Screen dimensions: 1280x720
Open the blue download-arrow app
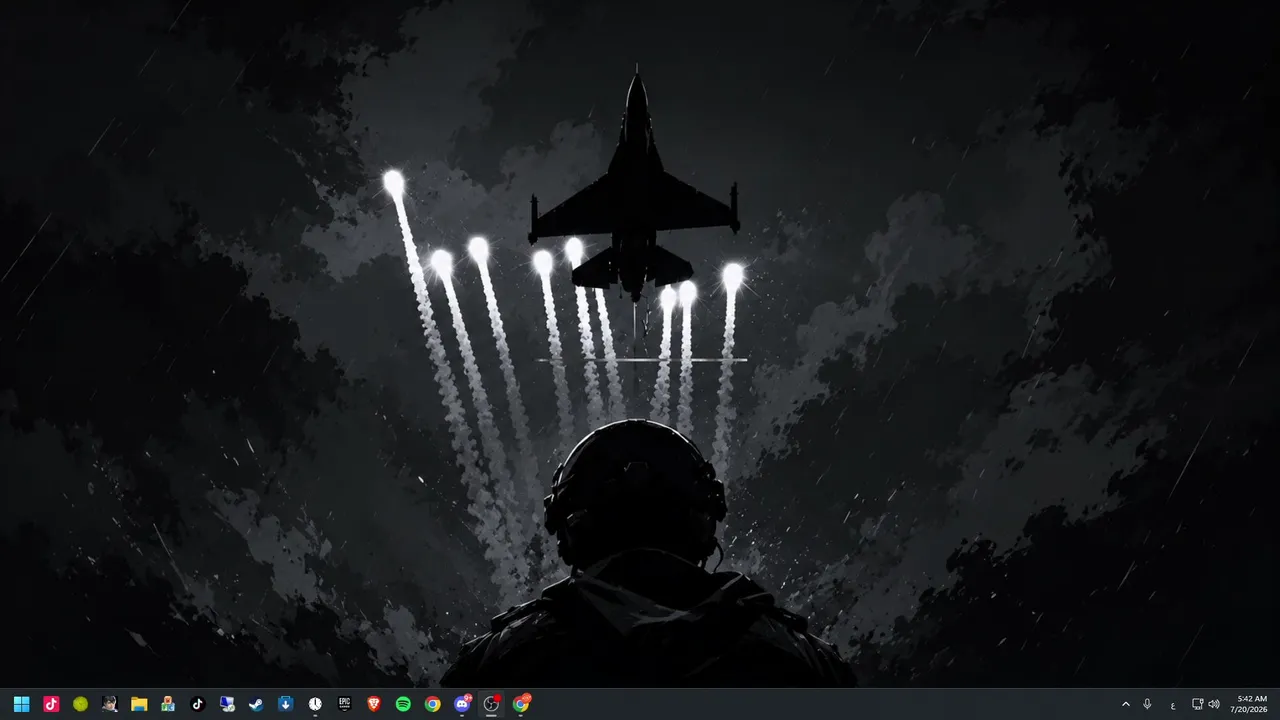[x=285, y=704]
